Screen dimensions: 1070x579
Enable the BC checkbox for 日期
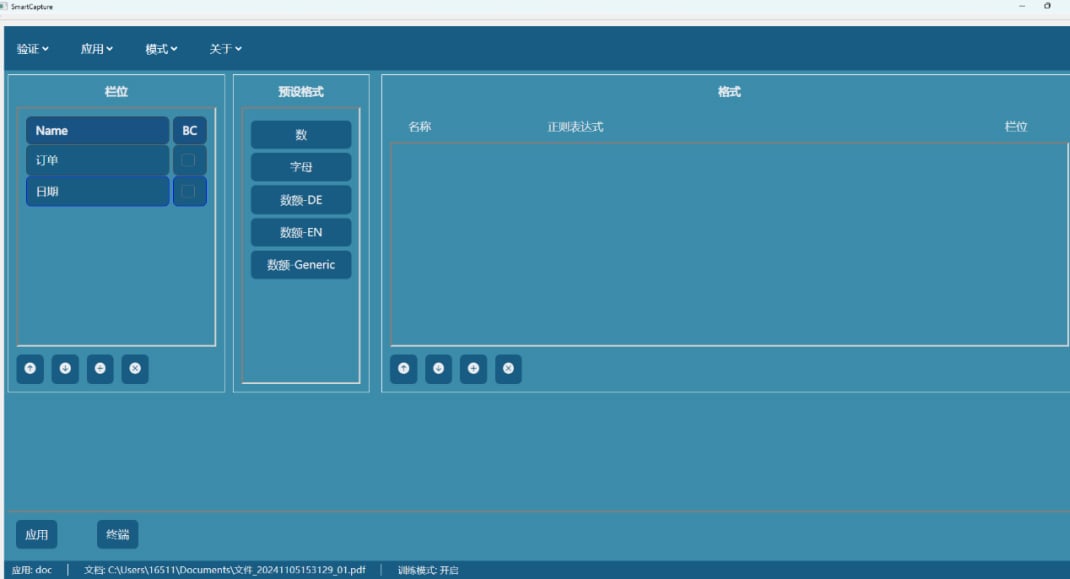click(x=189, y=192)
